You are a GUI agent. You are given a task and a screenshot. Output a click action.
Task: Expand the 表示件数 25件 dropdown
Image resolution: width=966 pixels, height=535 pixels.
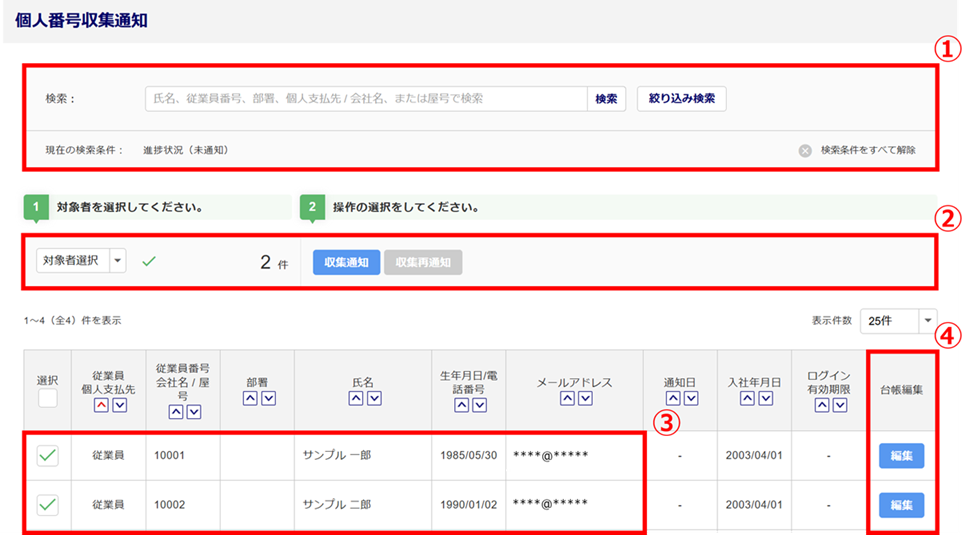[929, 321]
